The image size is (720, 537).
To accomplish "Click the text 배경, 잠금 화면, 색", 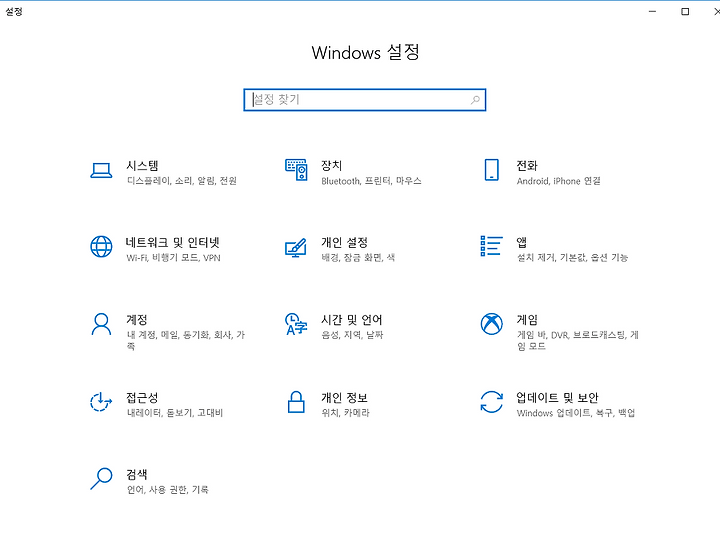I will click(358, 258).
